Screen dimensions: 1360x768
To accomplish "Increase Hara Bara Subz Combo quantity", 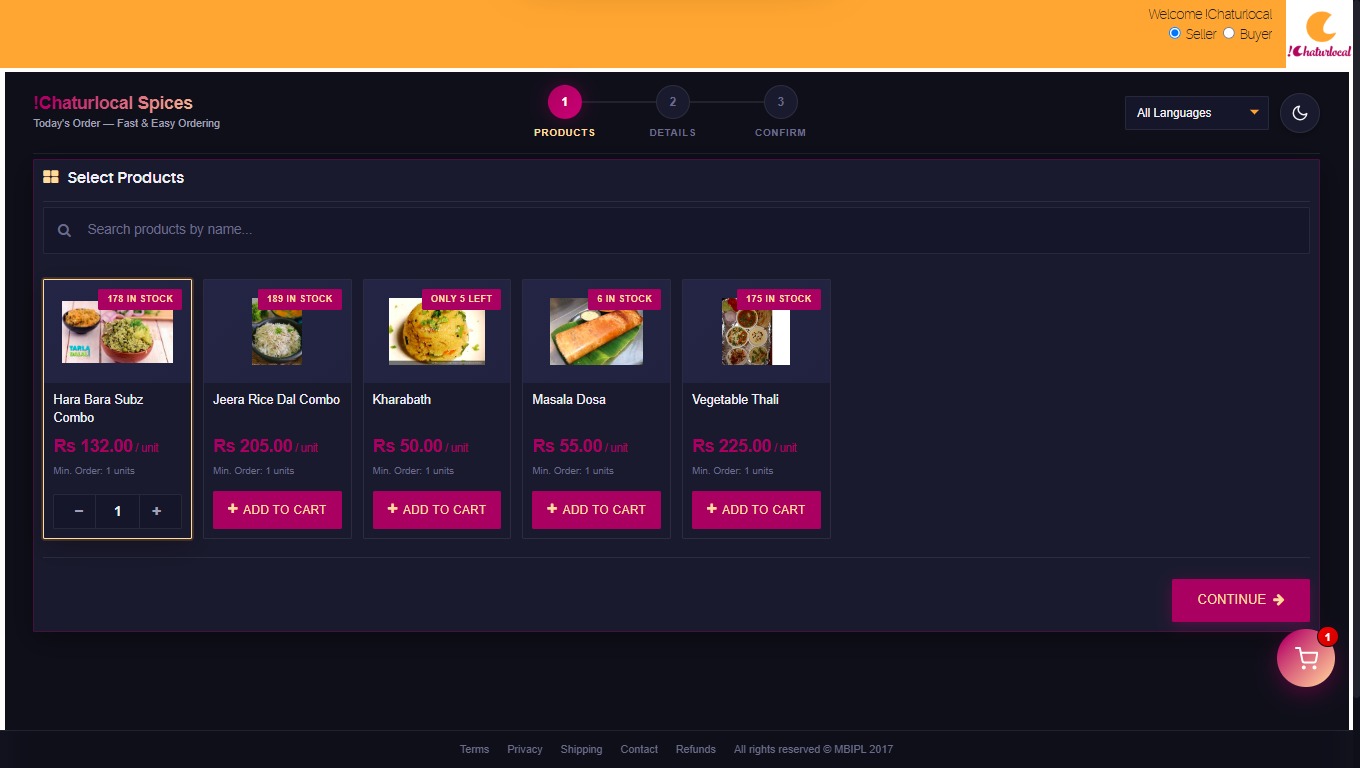I will [157, 511].
